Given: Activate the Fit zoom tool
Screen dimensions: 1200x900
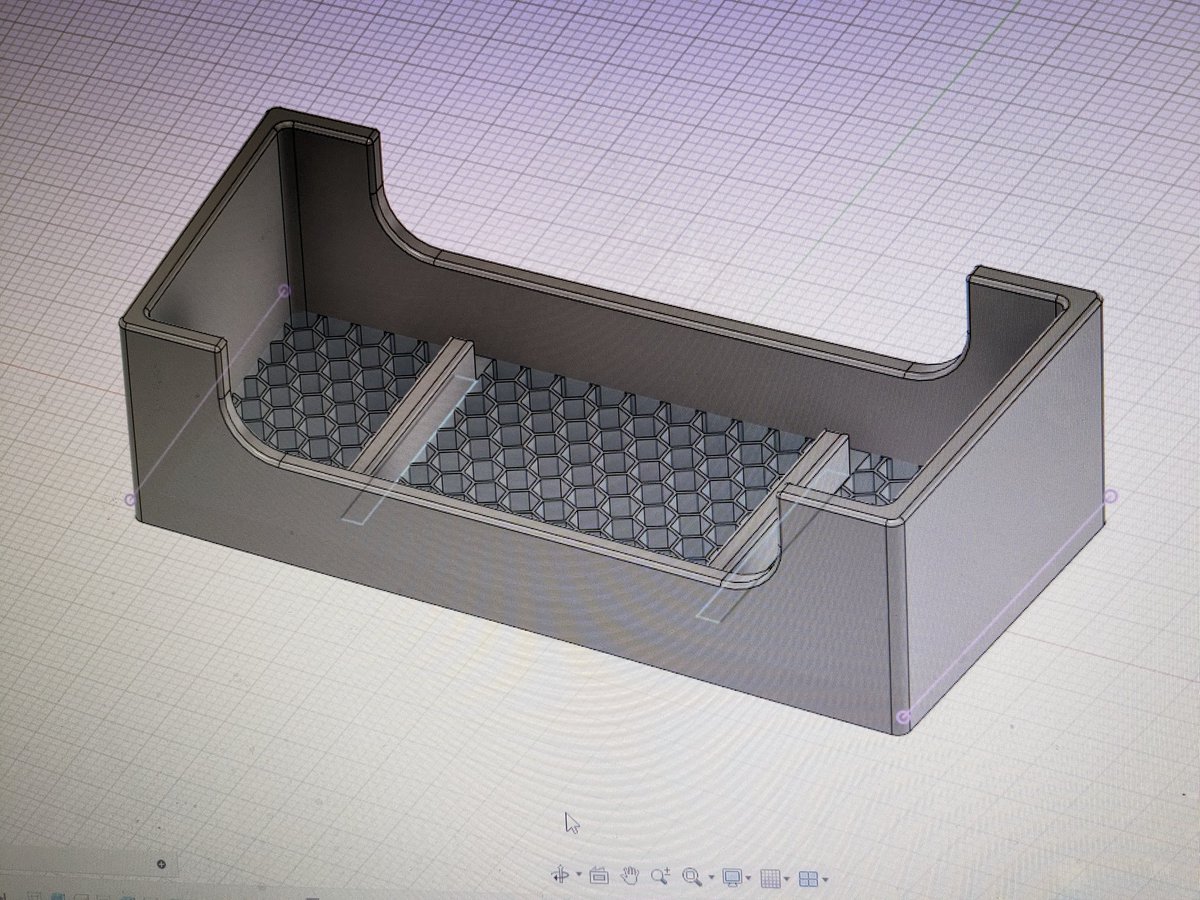Looking at the screenshot, I should pyautogui.click(x=691, y=877).
